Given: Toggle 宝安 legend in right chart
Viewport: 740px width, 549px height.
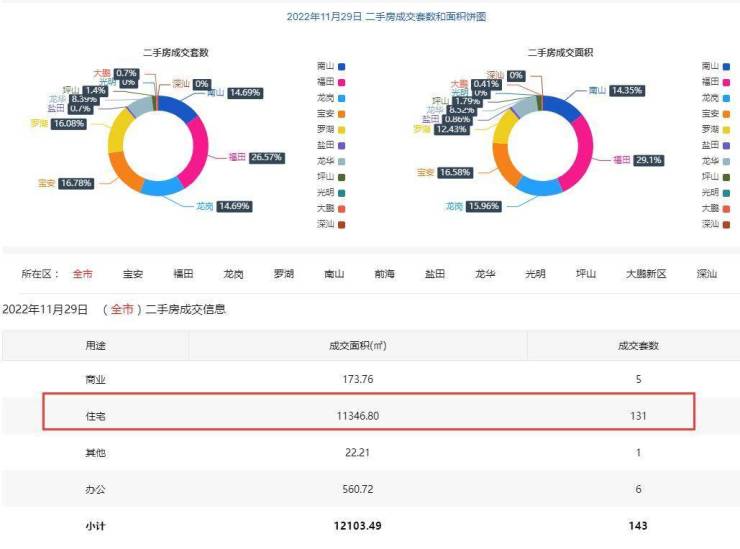Looking at the screenshot, I should tap(716, 114).
